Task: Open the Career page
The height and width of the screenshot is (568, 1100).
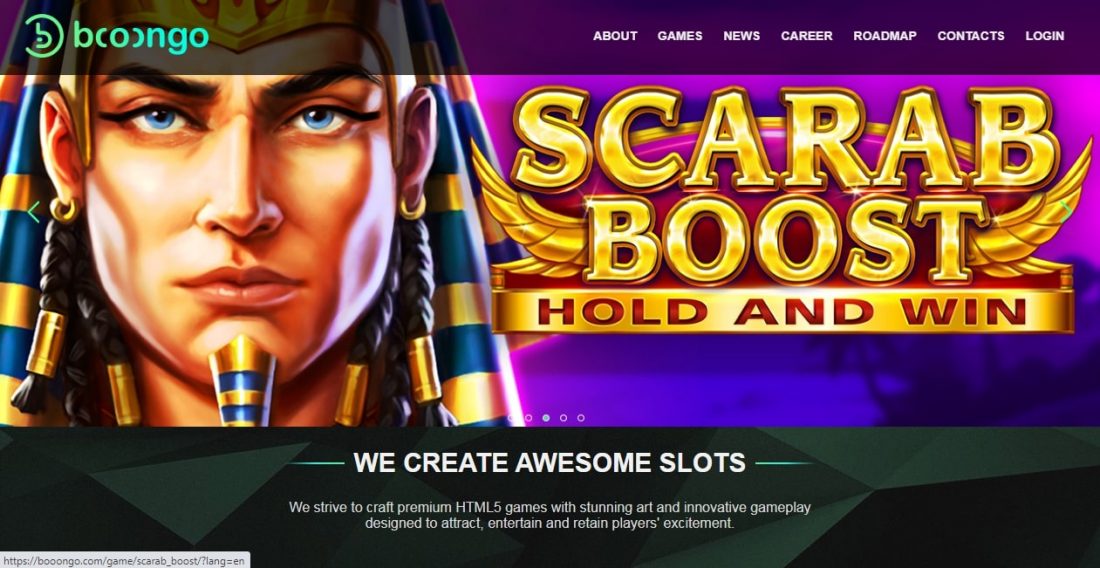Action: click(x=807, y=36)
